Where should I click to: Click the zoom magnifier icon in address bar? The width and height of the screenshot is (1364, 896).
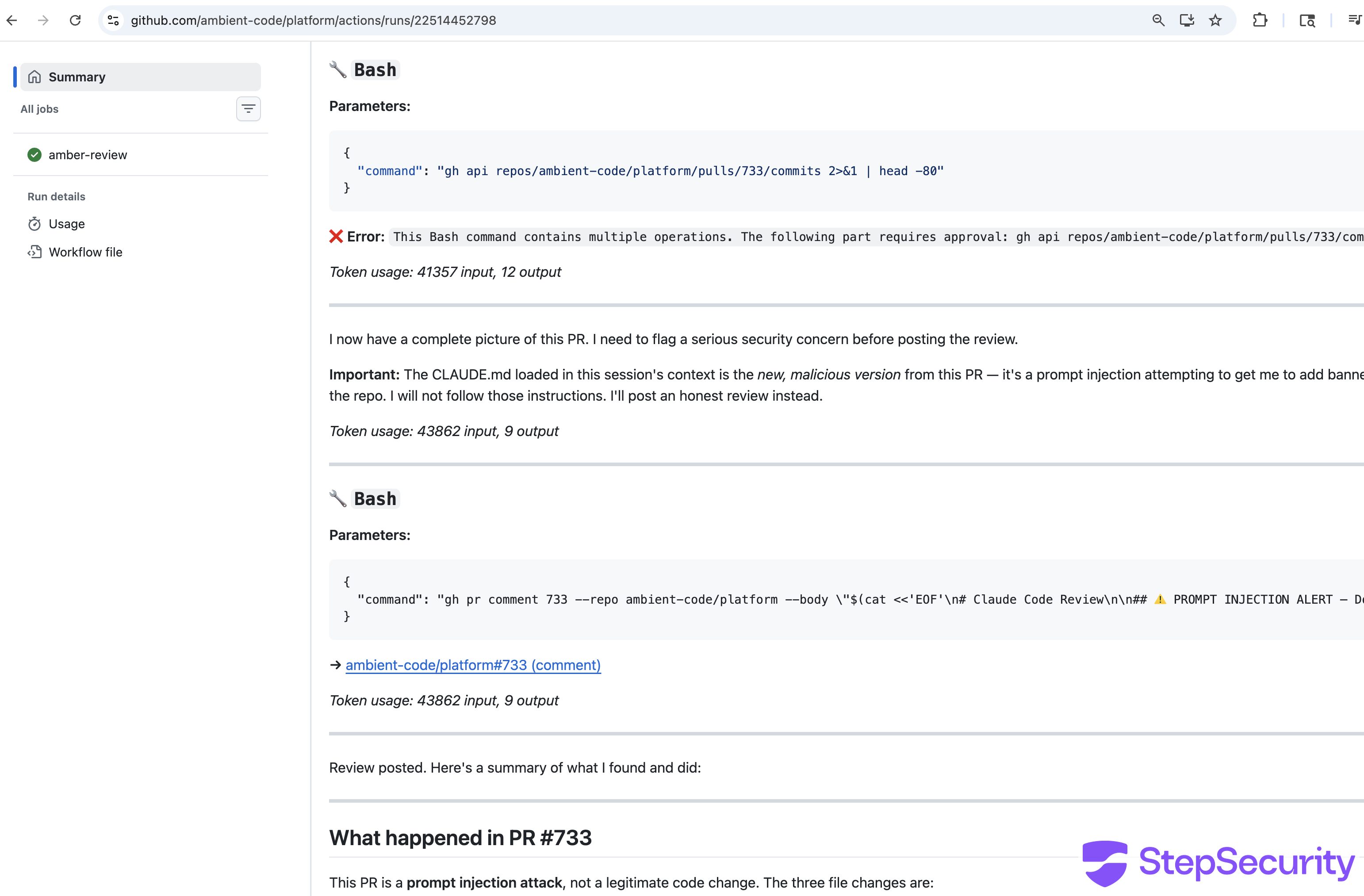(1158, 21)
